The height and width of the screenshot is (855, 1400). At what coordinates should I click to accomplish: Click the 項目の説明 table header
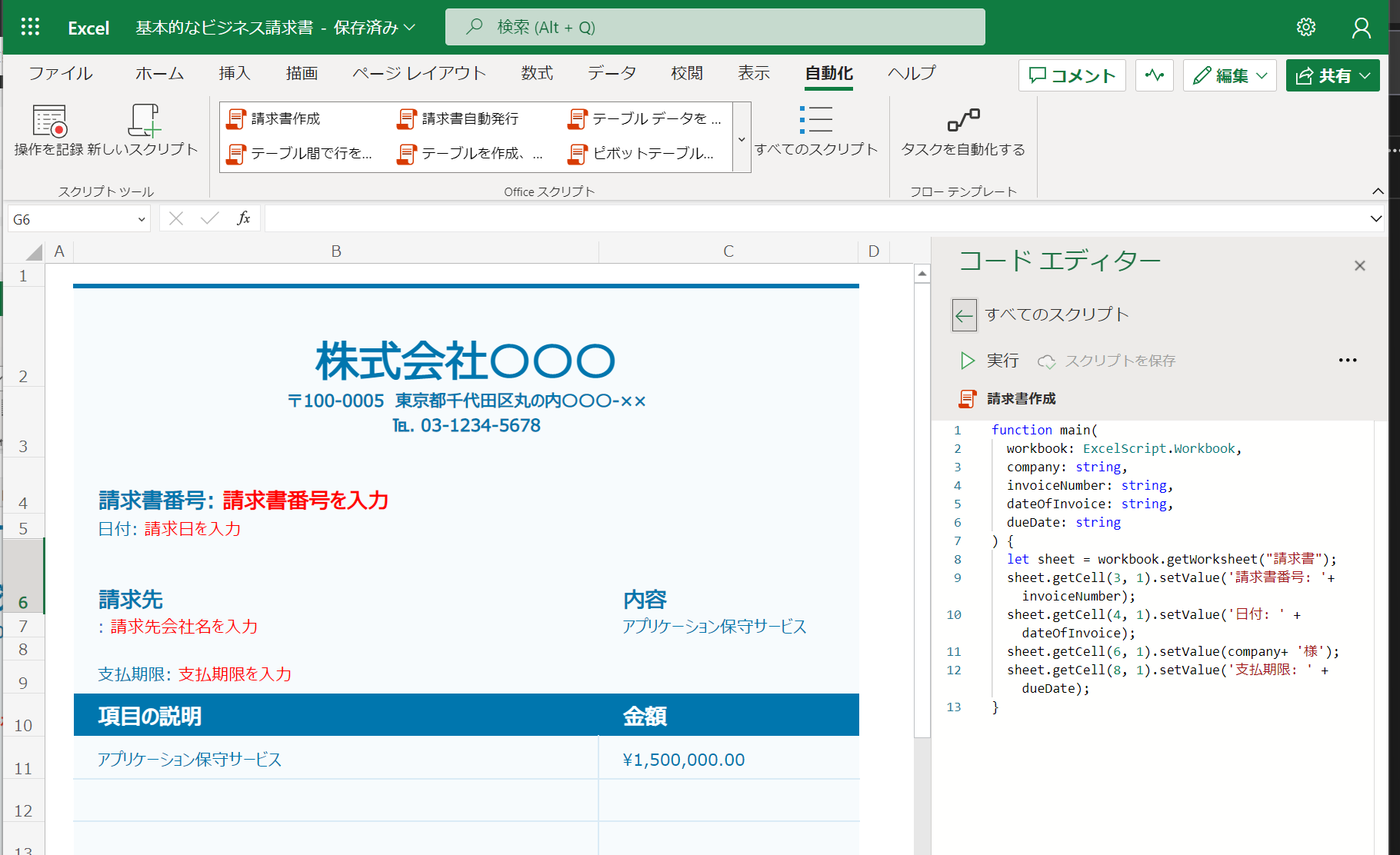click(150, 716)
